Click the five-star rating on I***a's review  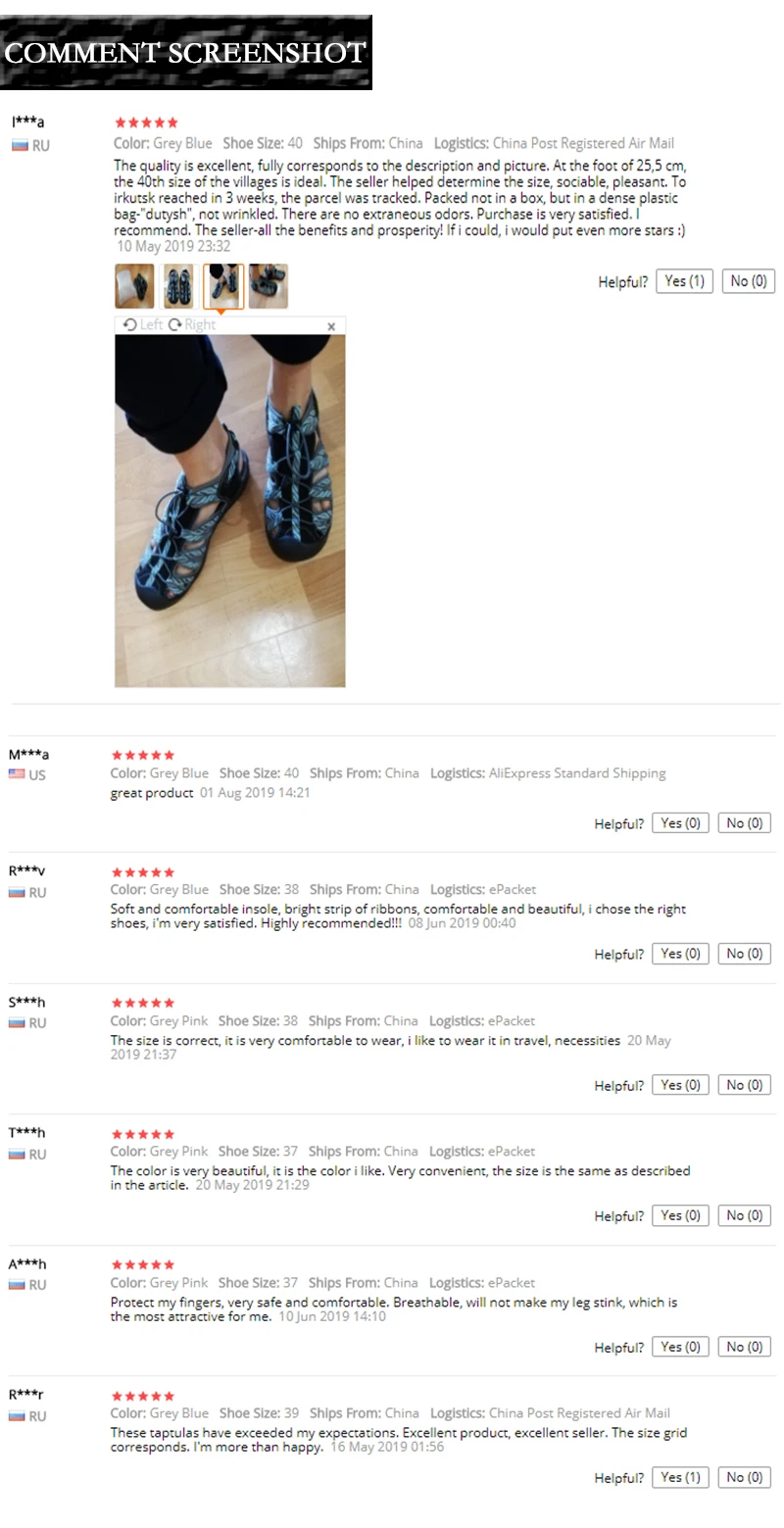point(146,123)
